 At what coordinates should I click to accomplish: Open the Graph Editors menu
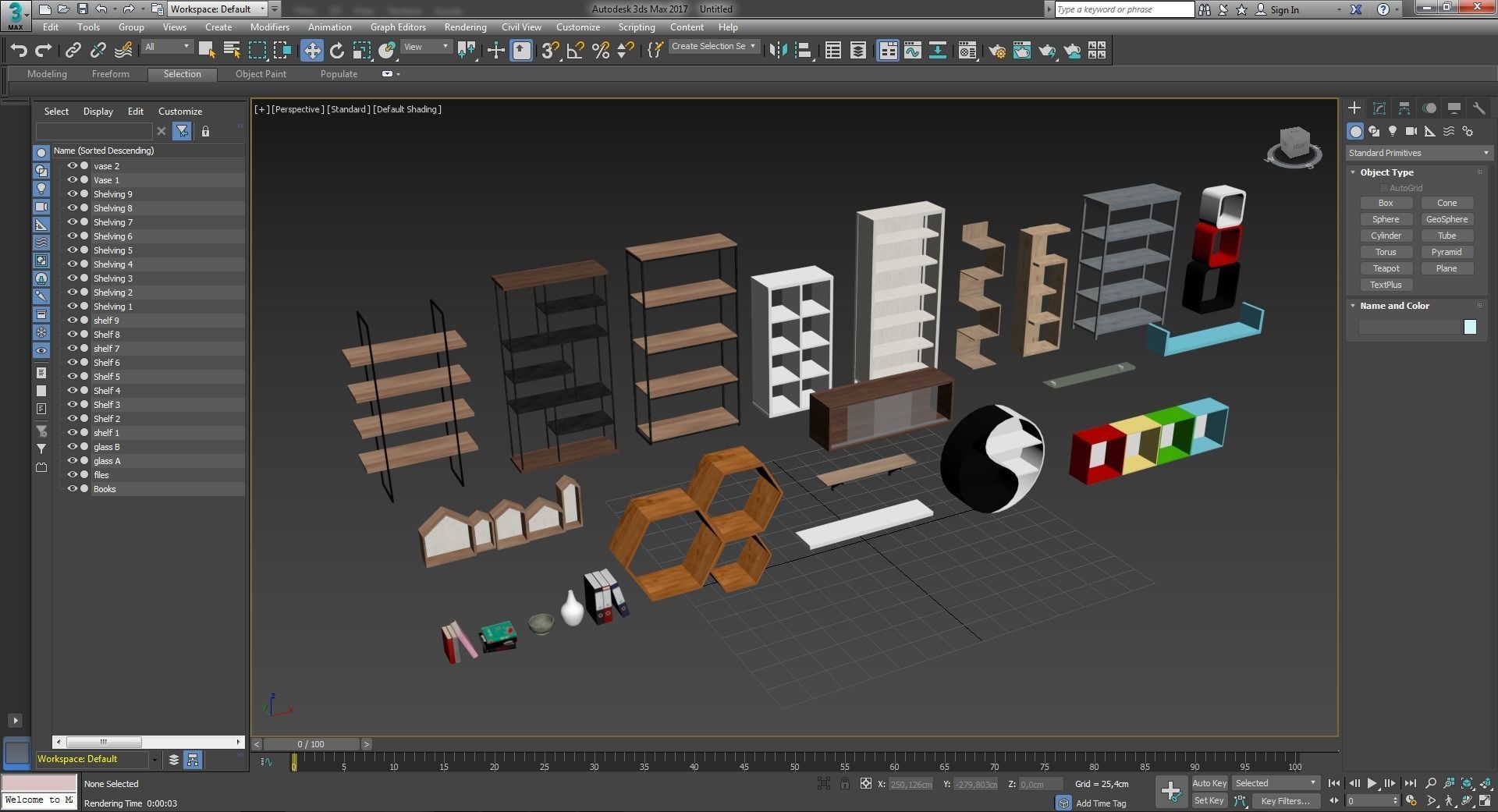coord(398,27)
